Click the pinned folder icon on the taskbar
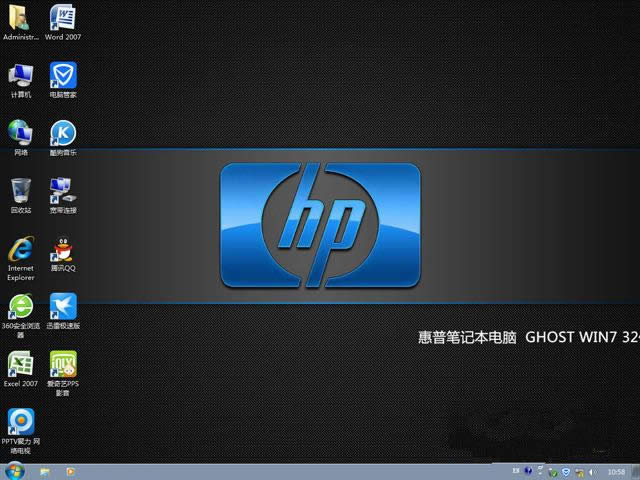This screenshot has width=640, height=480. click(45, 471)
